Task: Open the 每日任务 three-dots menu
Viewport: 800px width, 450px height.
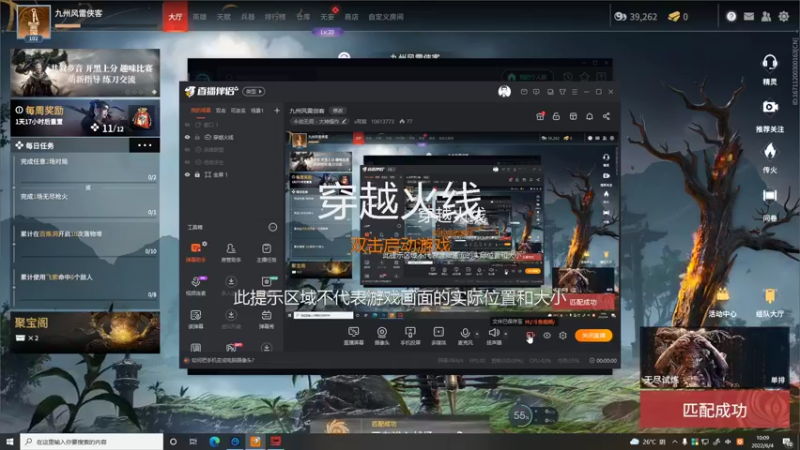Action: coord(144,145)
